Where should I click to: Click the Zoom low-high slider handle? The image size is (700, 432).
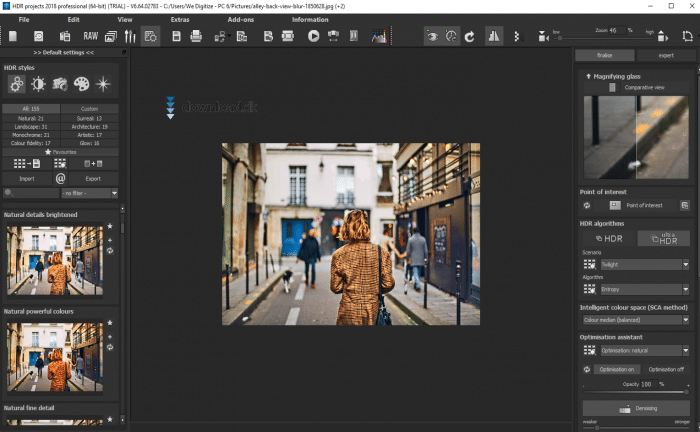(x=559, y=38)
